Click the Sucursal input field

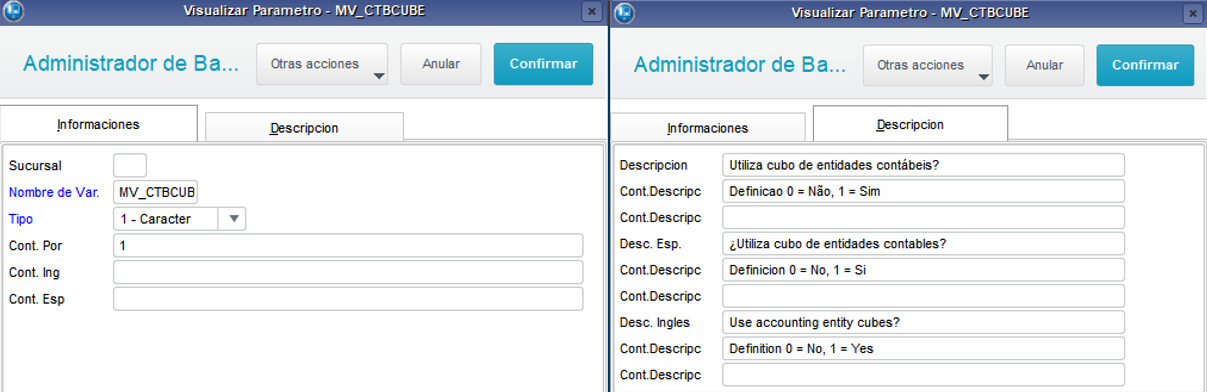tap(130, 165)
